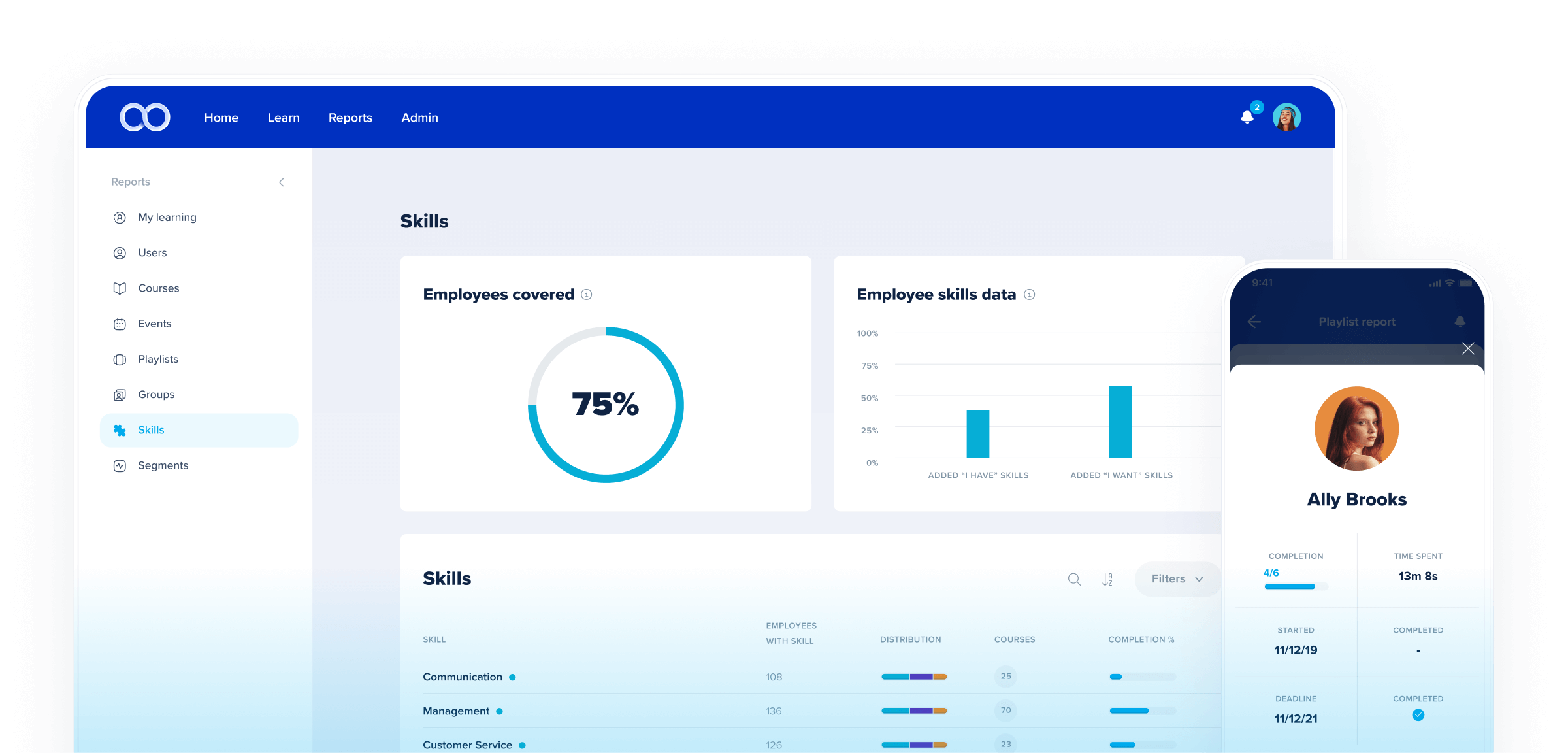Click the sort icon next to Filters
1568x753 pixels.
tap(1108, 579)
